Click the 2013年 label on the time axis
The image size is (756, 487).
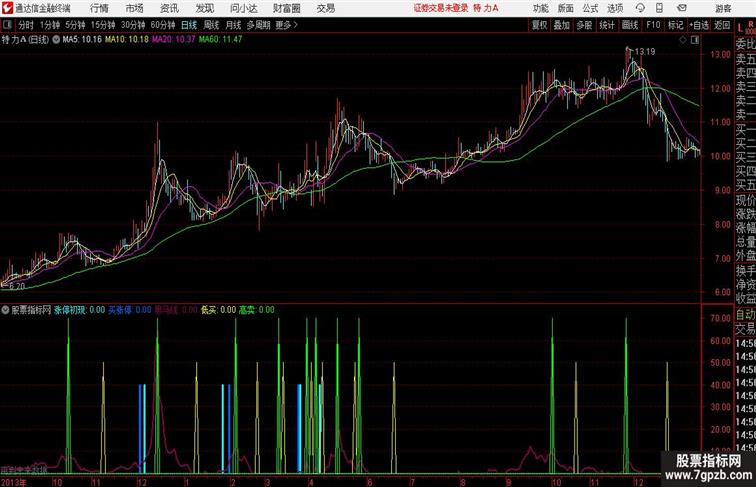coord(14,482)
